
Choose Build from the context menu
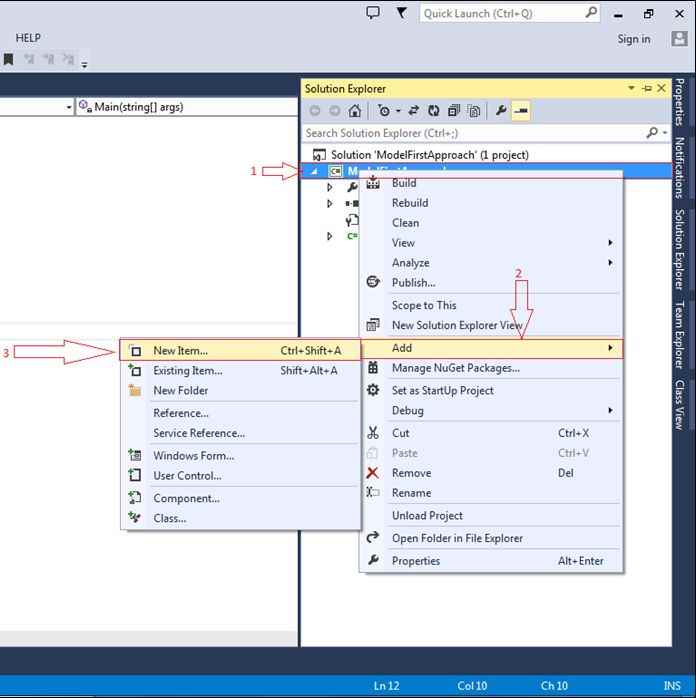tap(491, 183)
